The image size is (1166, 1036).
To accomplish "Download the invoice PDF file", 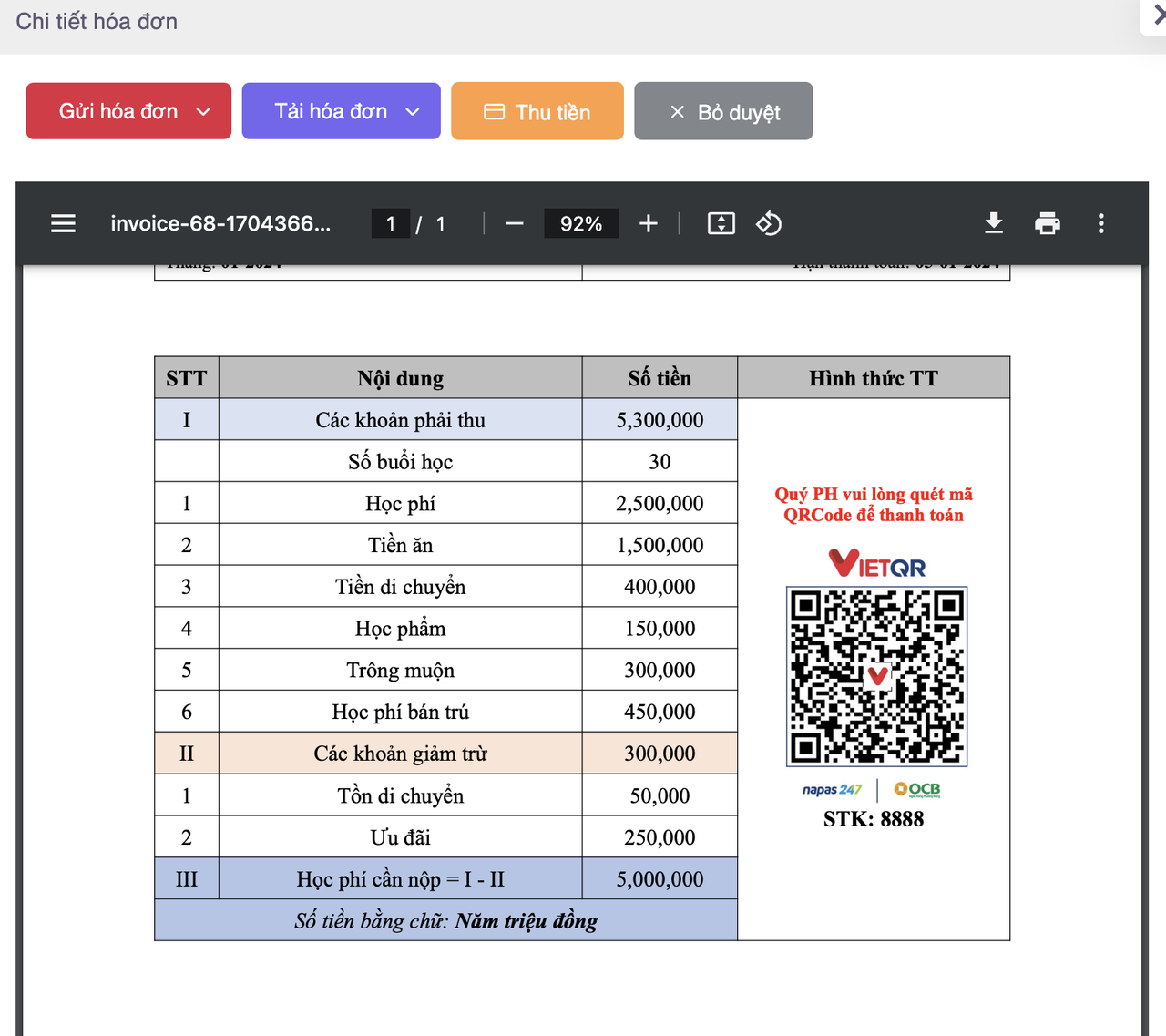I will [994, 223].
